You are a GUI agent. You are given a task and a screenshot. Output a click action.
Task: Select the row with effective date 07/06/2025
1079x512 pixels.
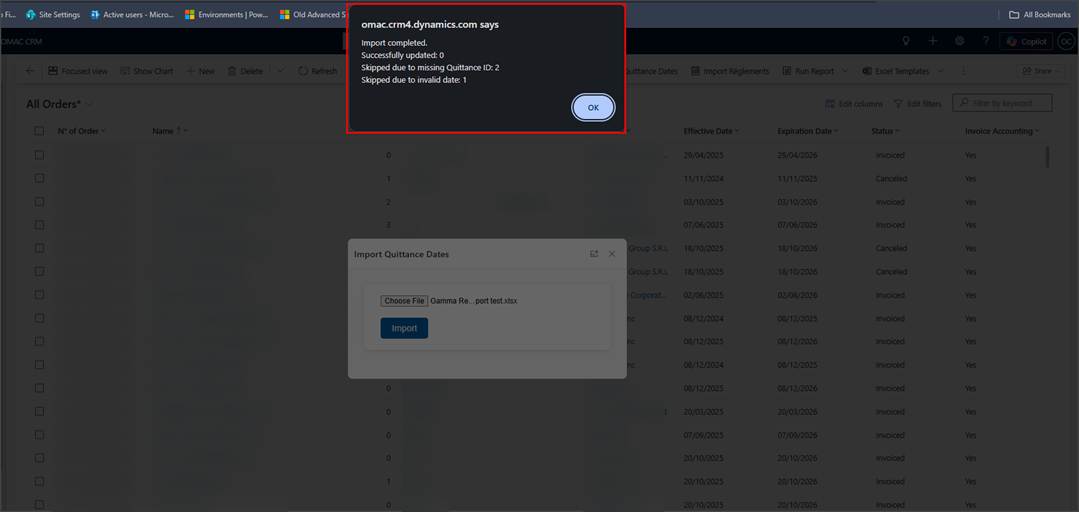(x=39, y=225)
